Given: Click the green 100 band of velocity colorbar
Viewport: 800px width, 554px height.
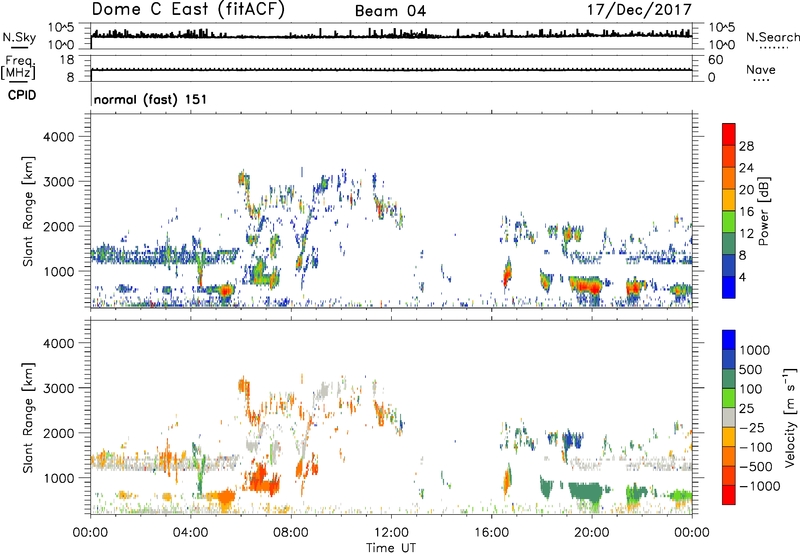Looking at the screenshot, I should tap(729, 398).
